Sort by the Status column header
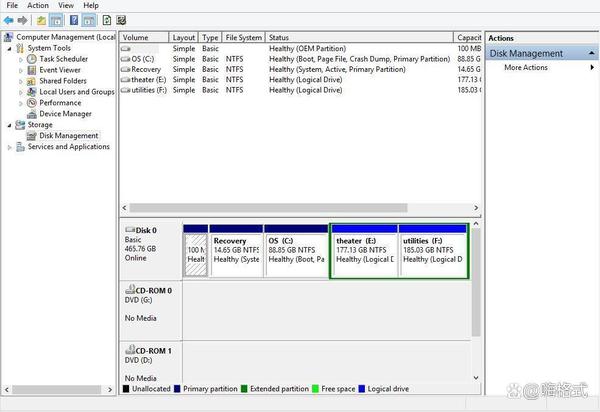The height and width of the screenshot is (412, 600). point(359,37)
